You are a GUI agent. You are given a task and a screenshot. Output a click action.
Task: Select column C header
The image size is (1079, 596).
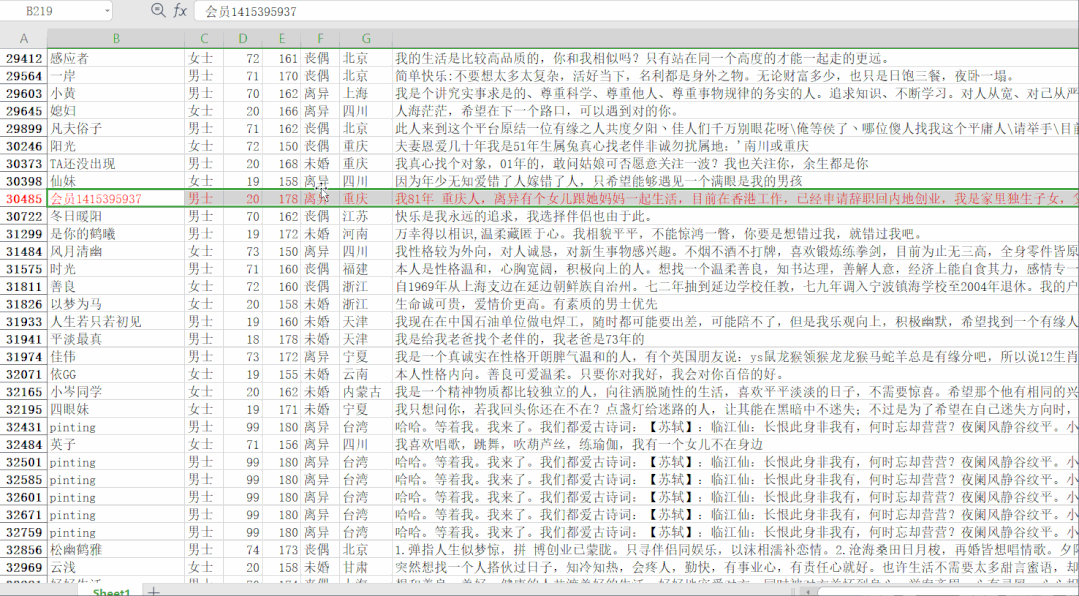point(204,39)
